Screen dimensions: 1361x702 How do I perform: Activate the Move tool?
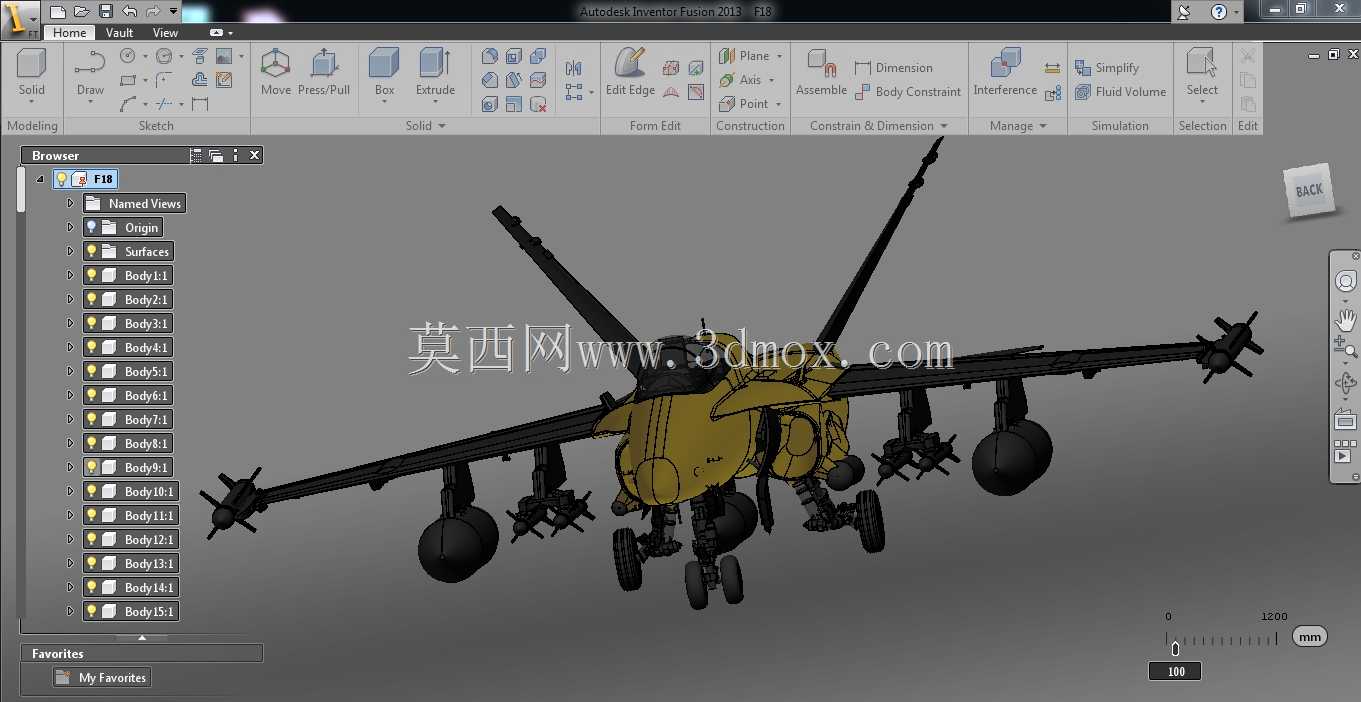click(x=276, y=73)
